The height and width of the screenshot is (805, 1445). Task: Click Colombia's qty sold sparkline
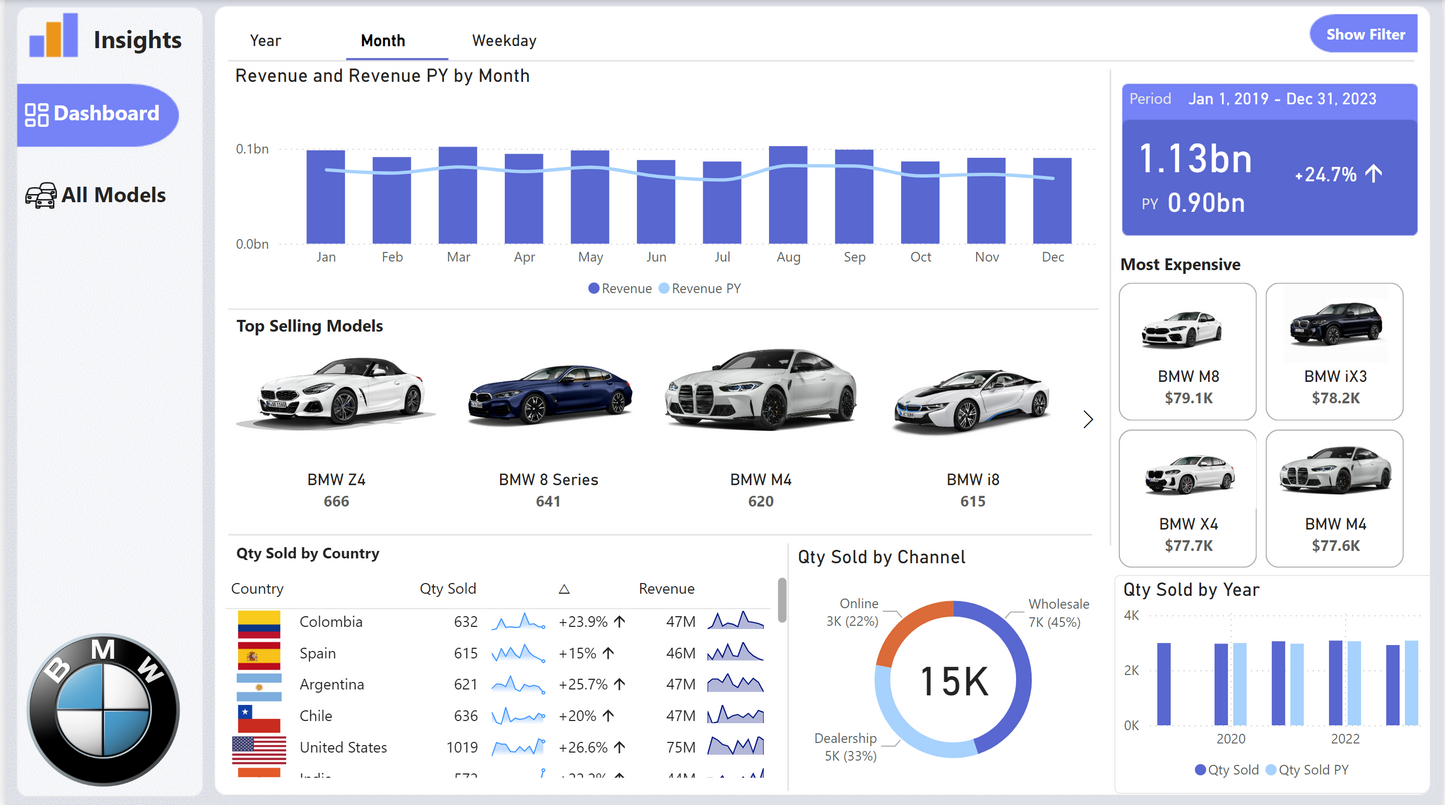518,622
